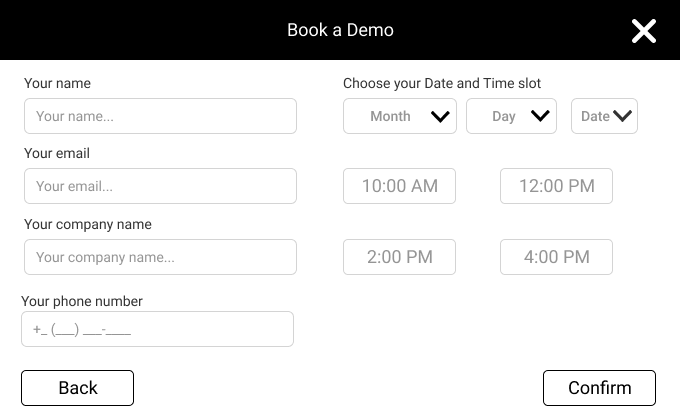Confirm the demo booking
The image size is (680, 420).
tap(599, 388)
